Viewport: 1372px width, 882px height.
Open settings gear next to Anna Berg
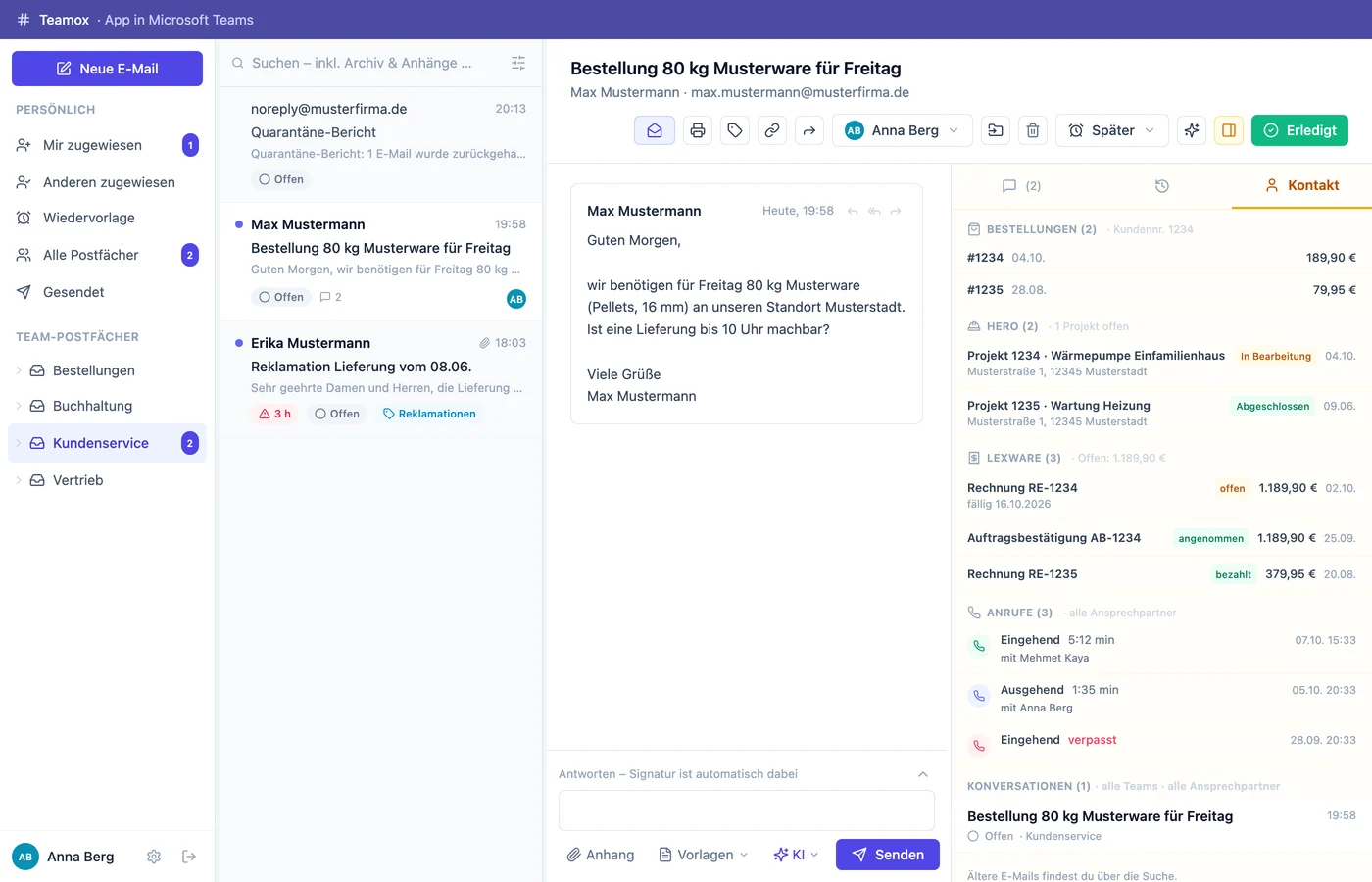154,857
